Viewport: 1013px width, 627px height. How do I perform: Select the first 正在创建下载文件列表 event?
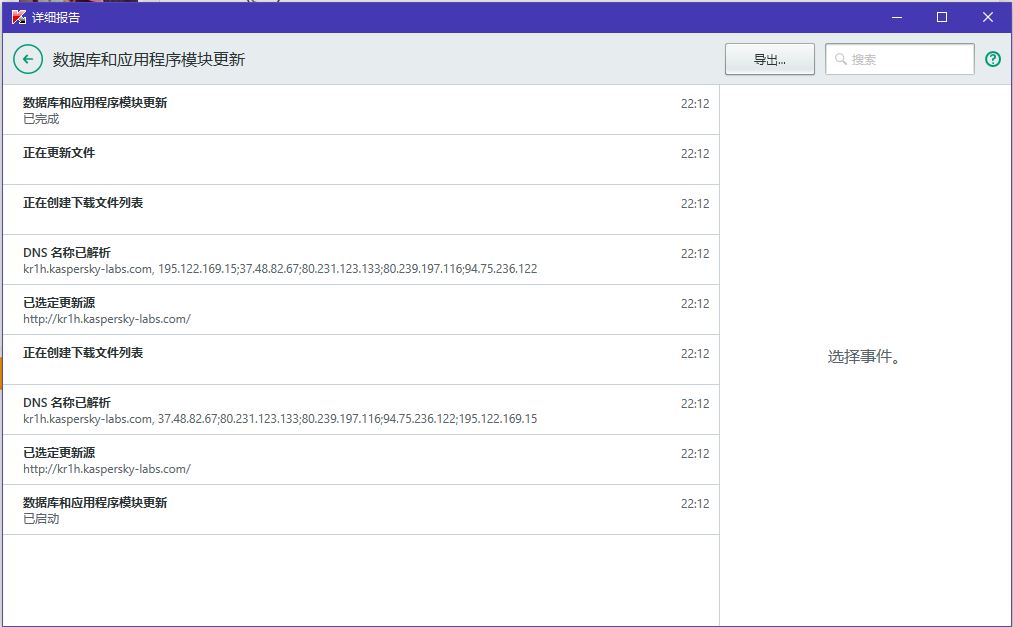click(361, 210)
